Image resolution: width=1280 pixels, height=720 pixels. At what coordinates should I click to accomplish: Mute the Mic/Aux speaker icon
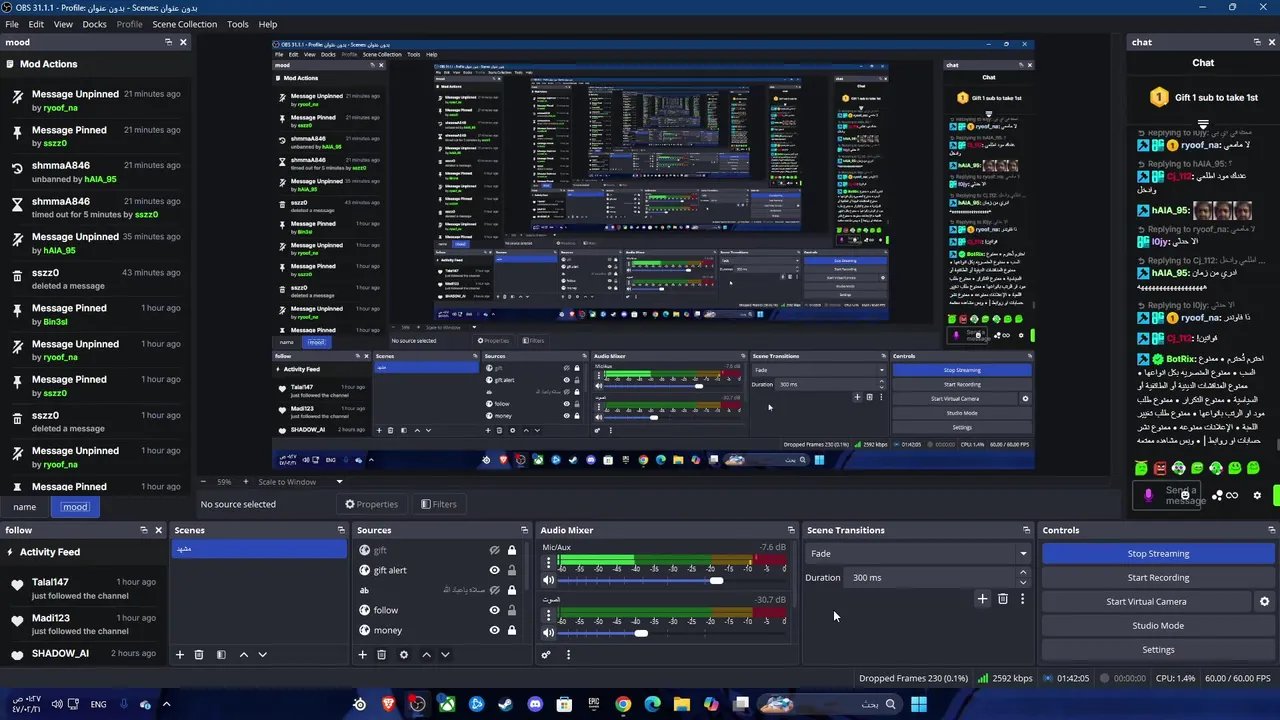[548, 580]
